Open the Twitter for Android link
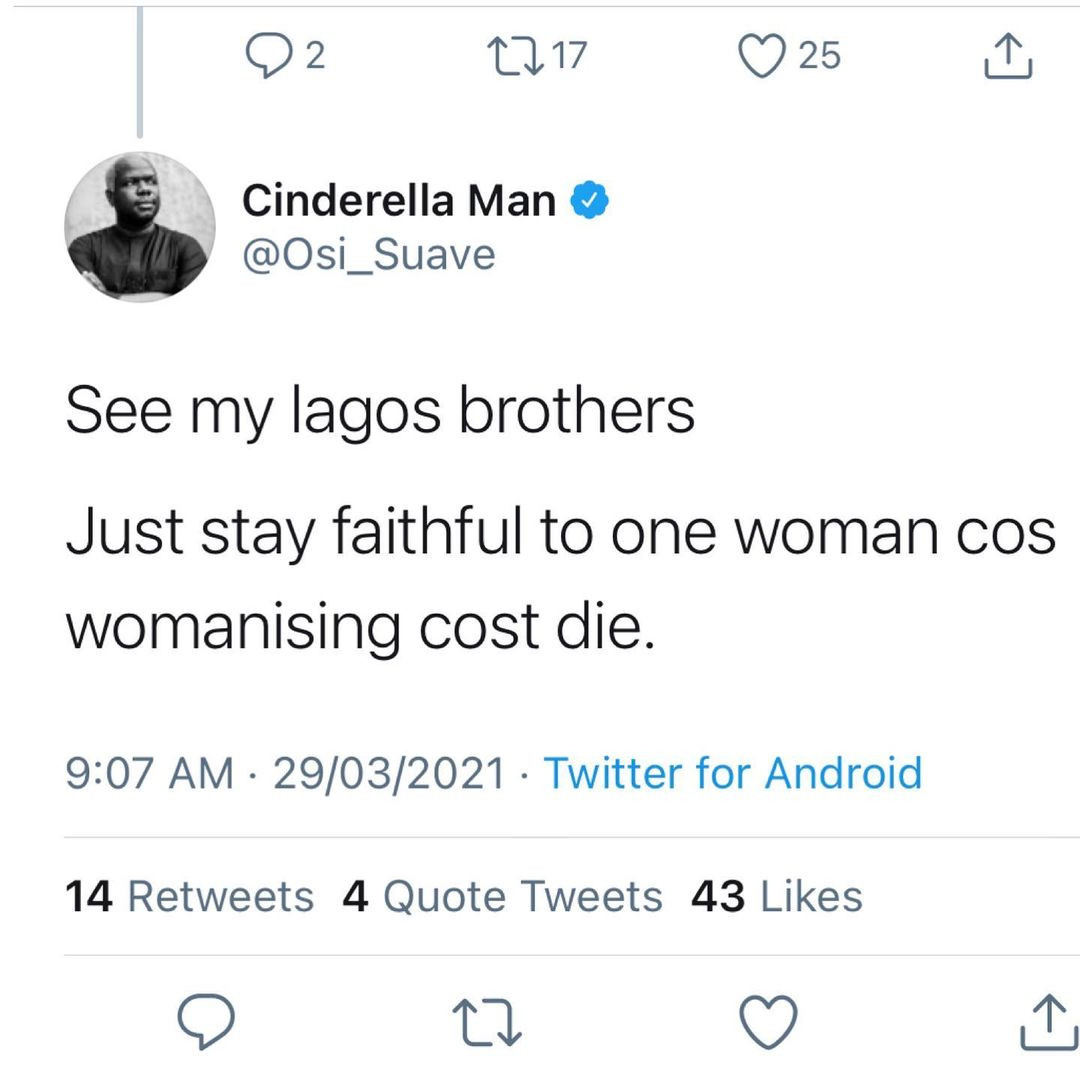The image size is (1080, 1080). click(x=733, y=772)
